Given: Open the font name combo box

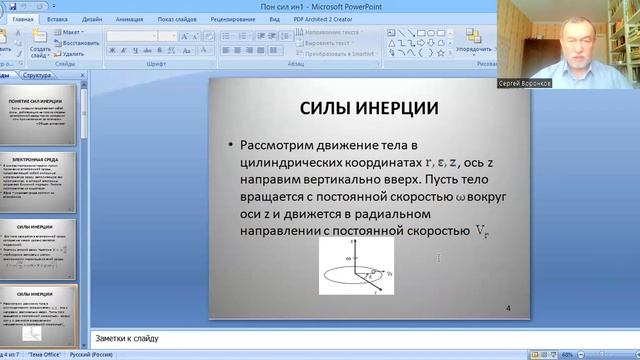Looking at the screenshot, I should click(x=132, y=36).
